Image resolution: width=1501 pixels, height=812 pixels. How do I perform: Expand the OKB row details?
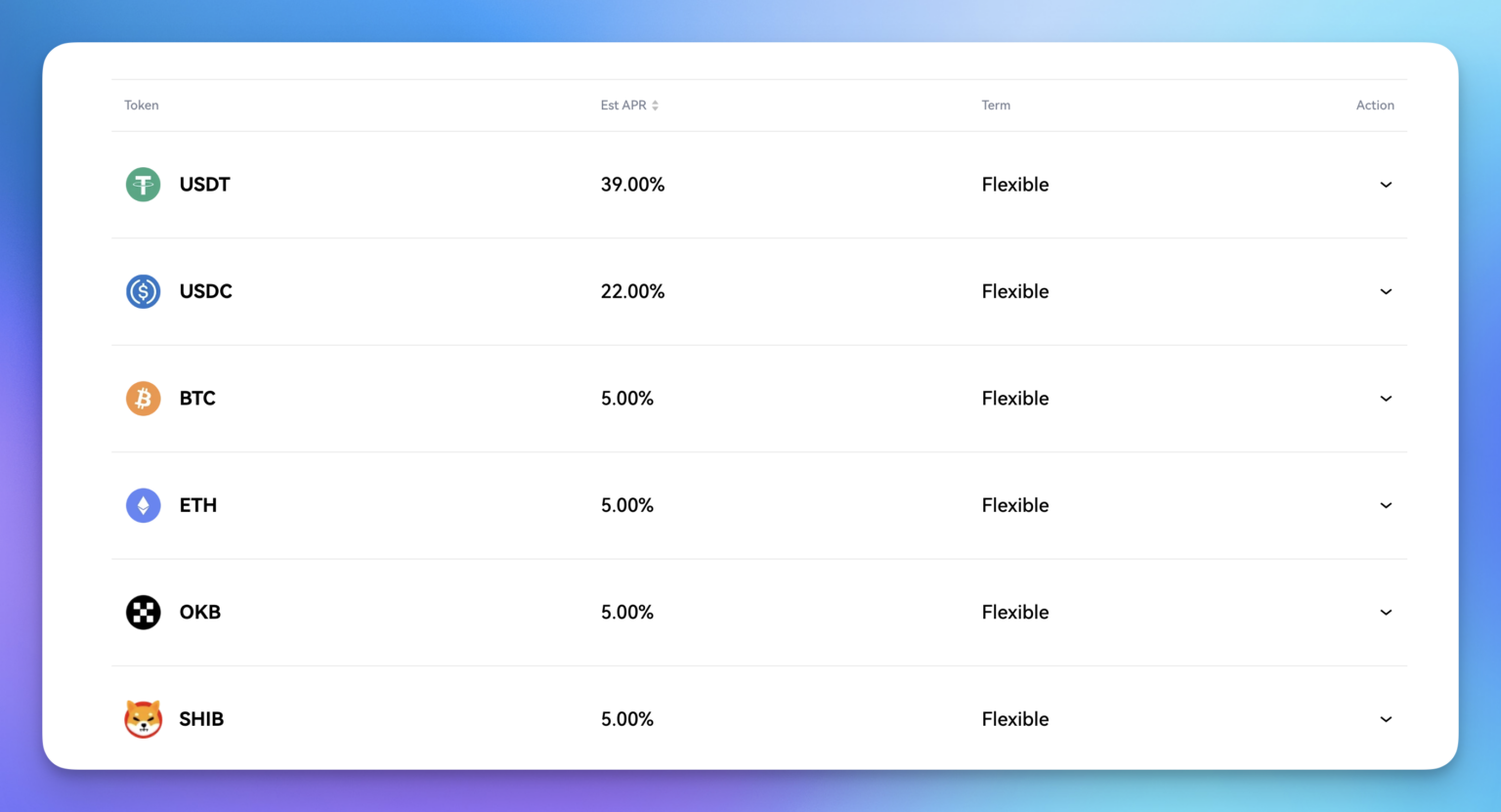tap(1386, 612)
